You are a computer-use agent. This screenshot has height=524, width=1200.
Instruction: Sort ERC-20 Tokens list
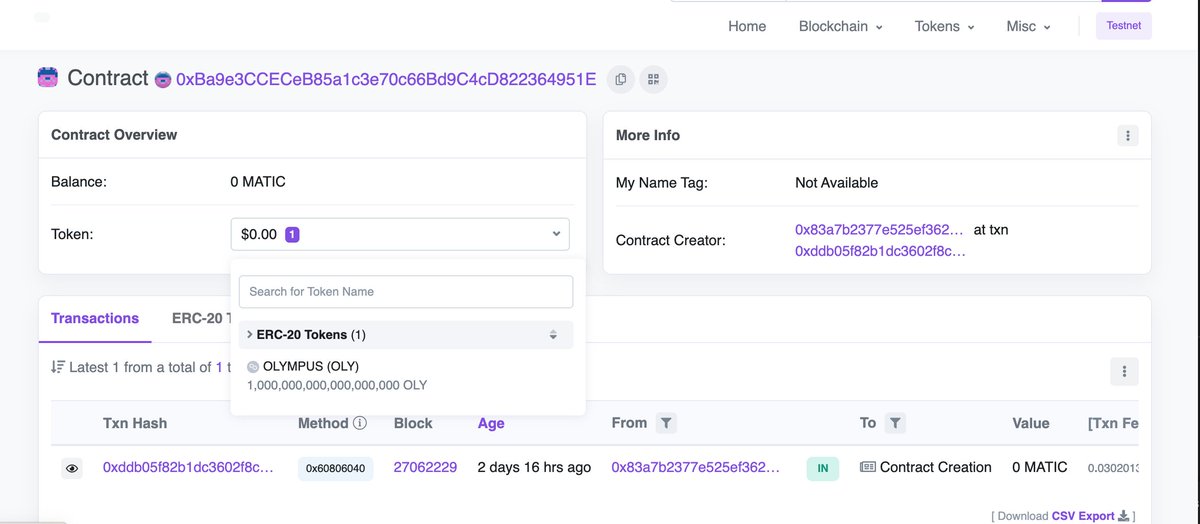click(x=553, y=335)
